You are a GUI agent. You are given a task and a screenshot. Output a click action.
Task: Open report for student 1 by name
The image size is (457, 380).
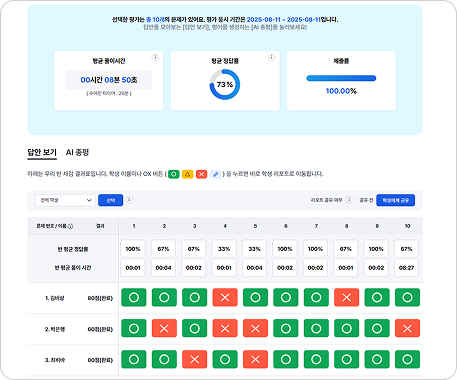(55, 298)
